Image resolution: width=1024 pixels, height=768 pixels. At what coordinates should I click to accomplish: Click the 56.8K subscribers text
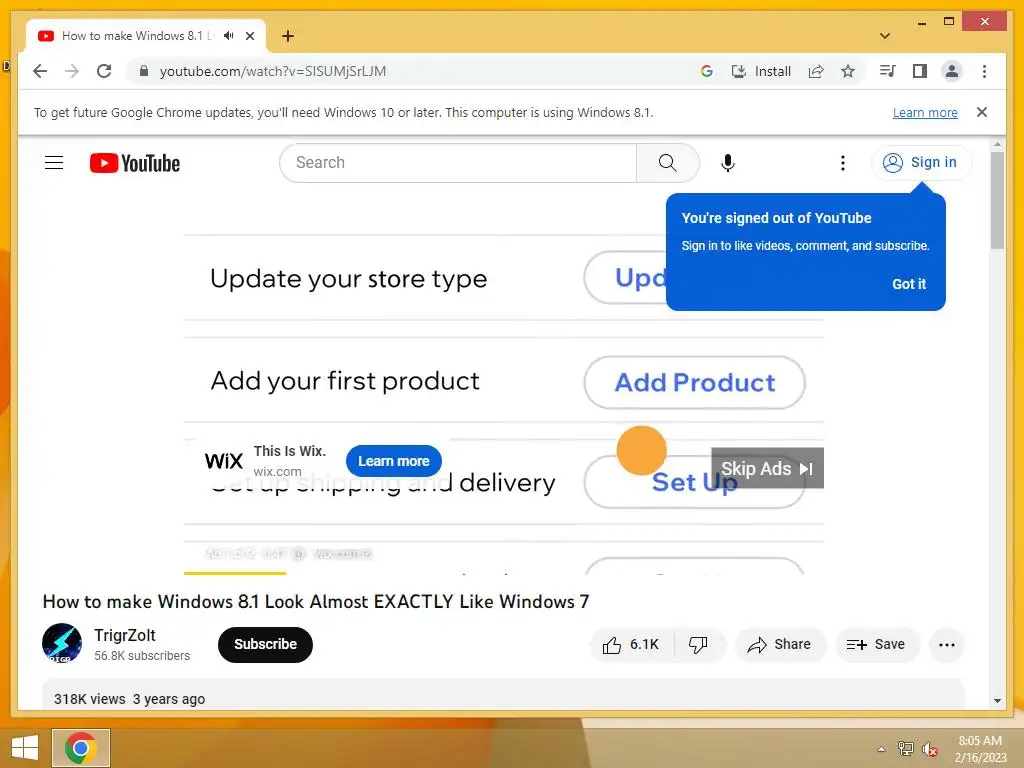click(x=142, y=656)
